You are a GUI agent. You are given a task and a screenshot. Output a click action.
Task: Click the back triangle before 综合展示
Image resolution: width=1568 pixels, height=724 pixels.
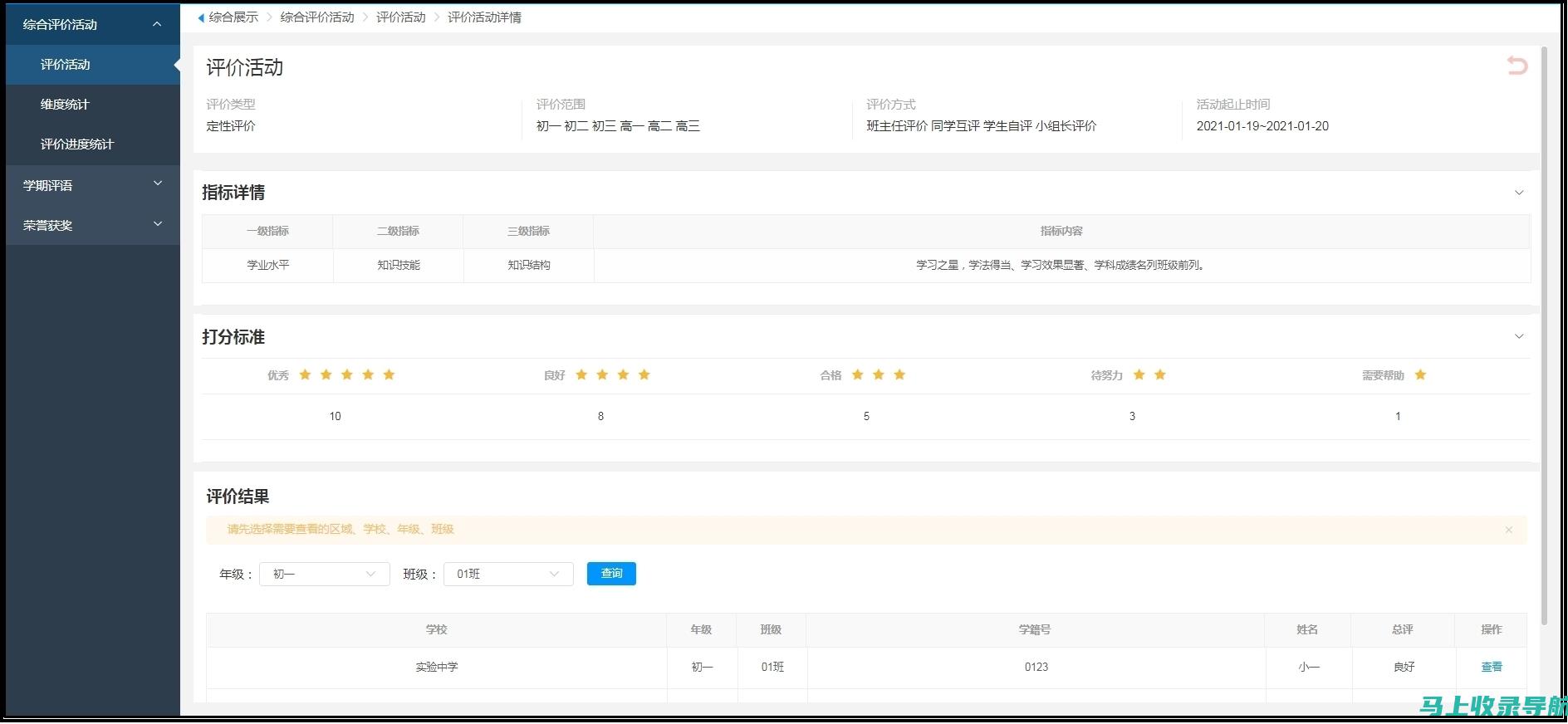point(201,17)
